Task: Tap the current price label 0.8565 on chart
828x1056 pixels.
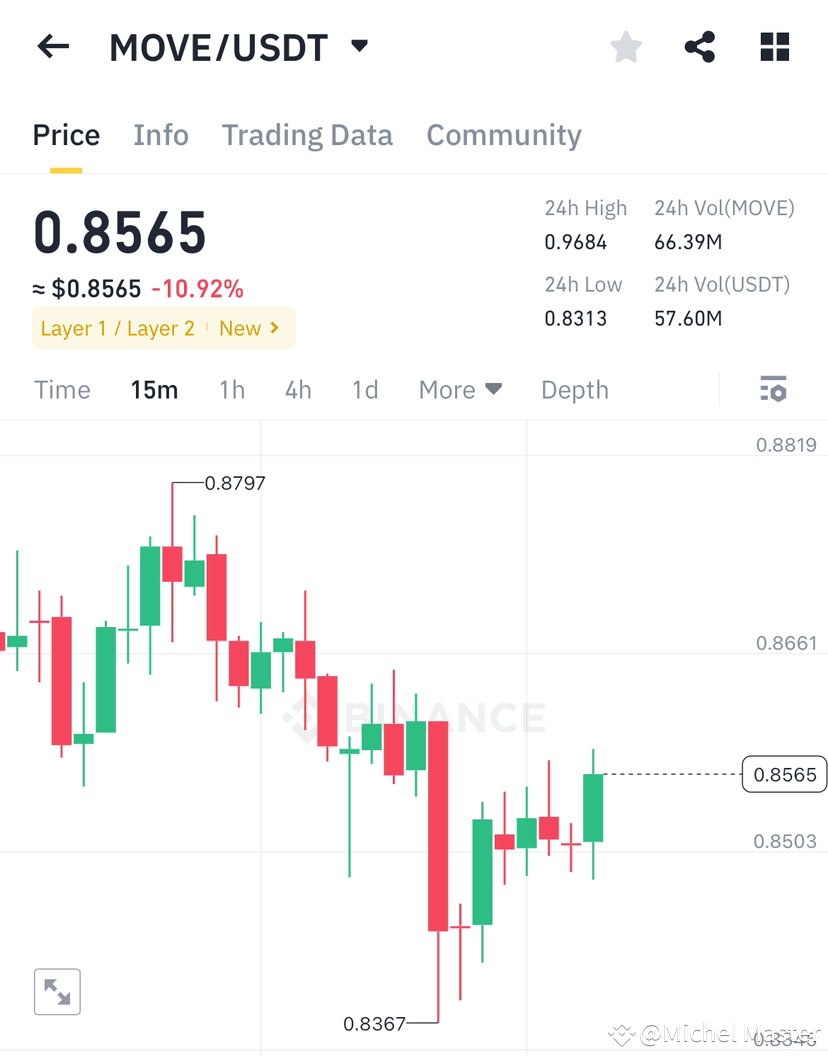Action: click(784, 774)
